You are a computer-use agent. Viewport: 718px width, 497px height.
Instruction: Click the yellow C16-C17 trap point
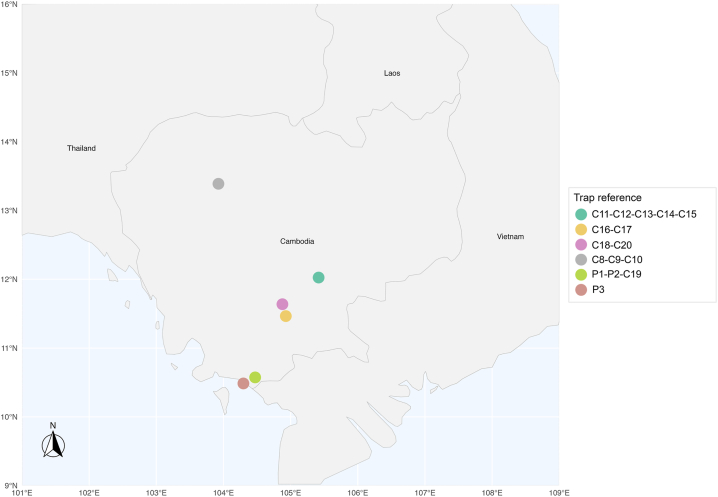pyautogui.click(x=286, y=316)
